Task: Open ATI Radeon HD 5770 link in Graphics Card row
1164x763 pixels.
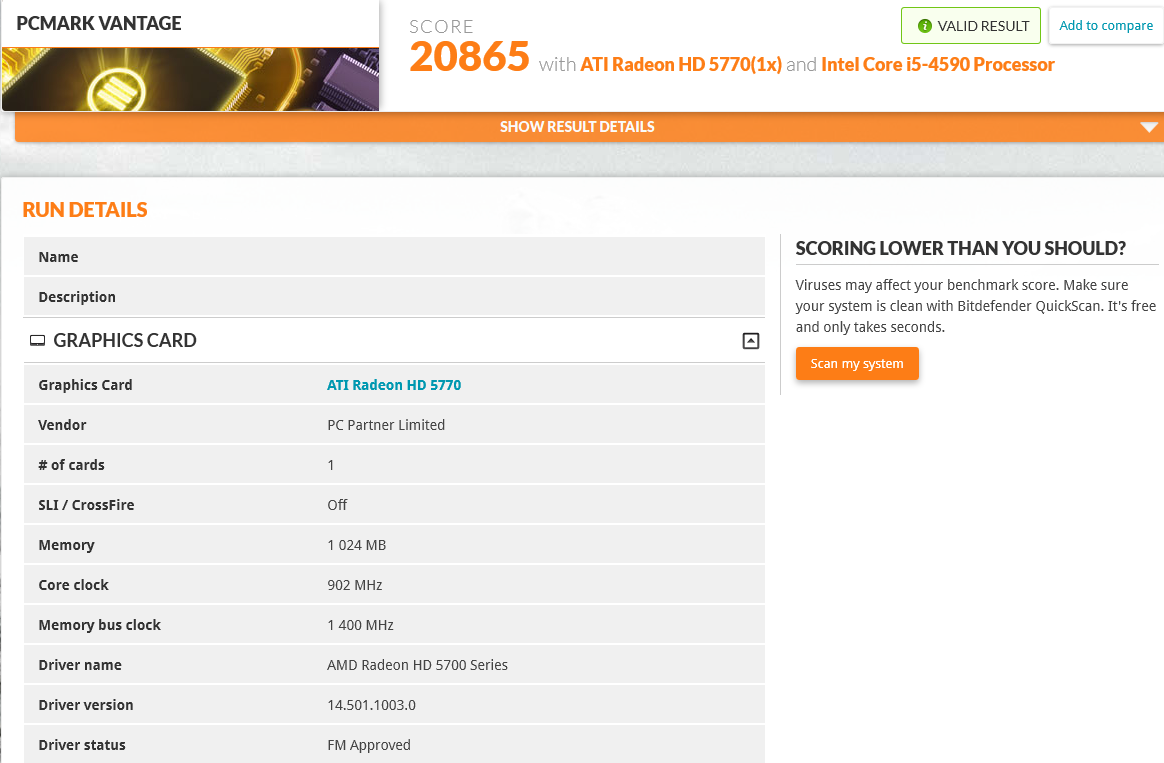Action: pyautogui.click(x=394, y=384)
